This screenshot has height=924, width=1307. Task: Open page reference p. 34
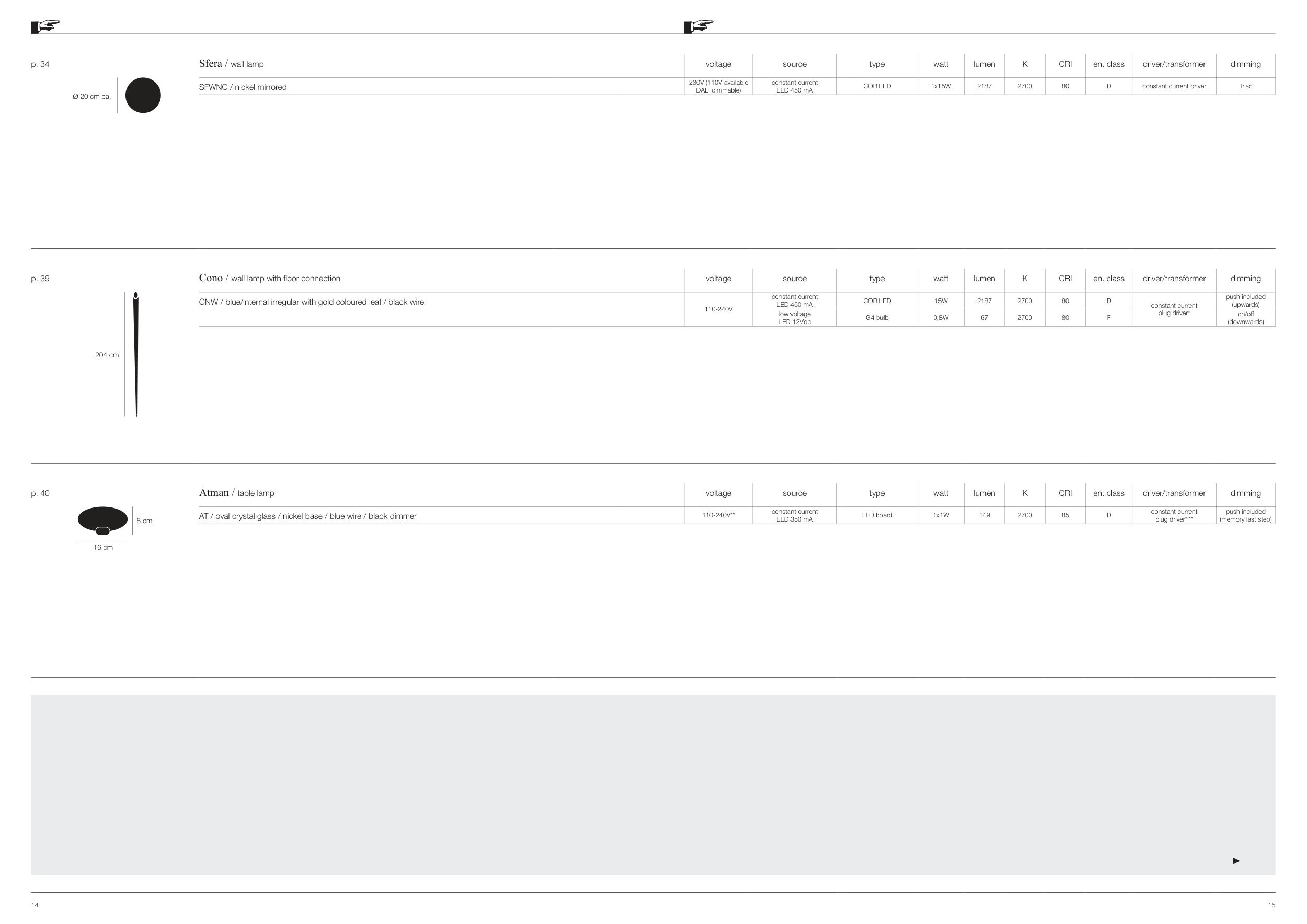(x=40, y=64)
